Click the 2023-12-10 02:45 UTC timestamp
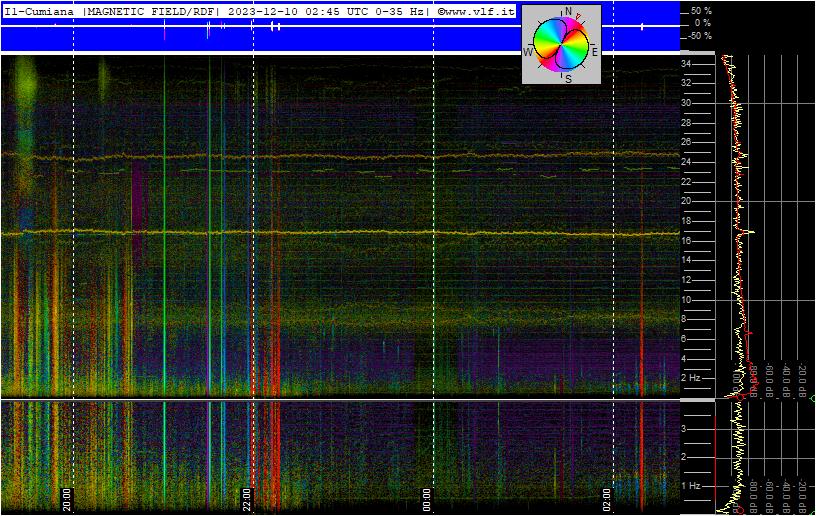This screenshot has width=816, height=516. tap(299, 11)
